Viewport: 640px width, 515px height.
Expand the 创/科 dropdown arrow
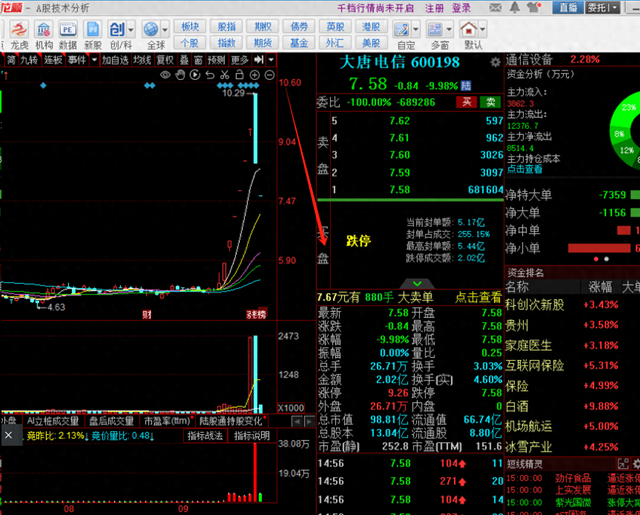[131, 30]
